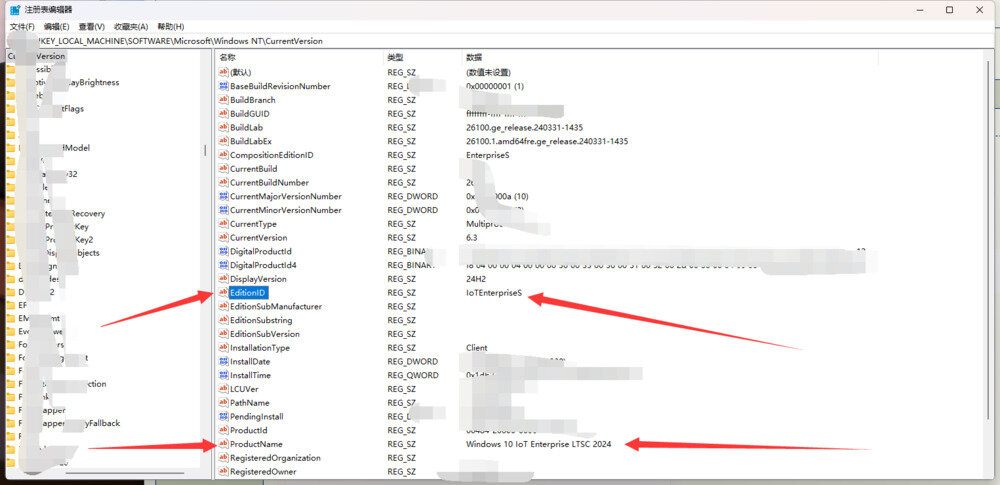Open the 收藏夹(A) menu

pyautogui.click(x=131, y=26)
